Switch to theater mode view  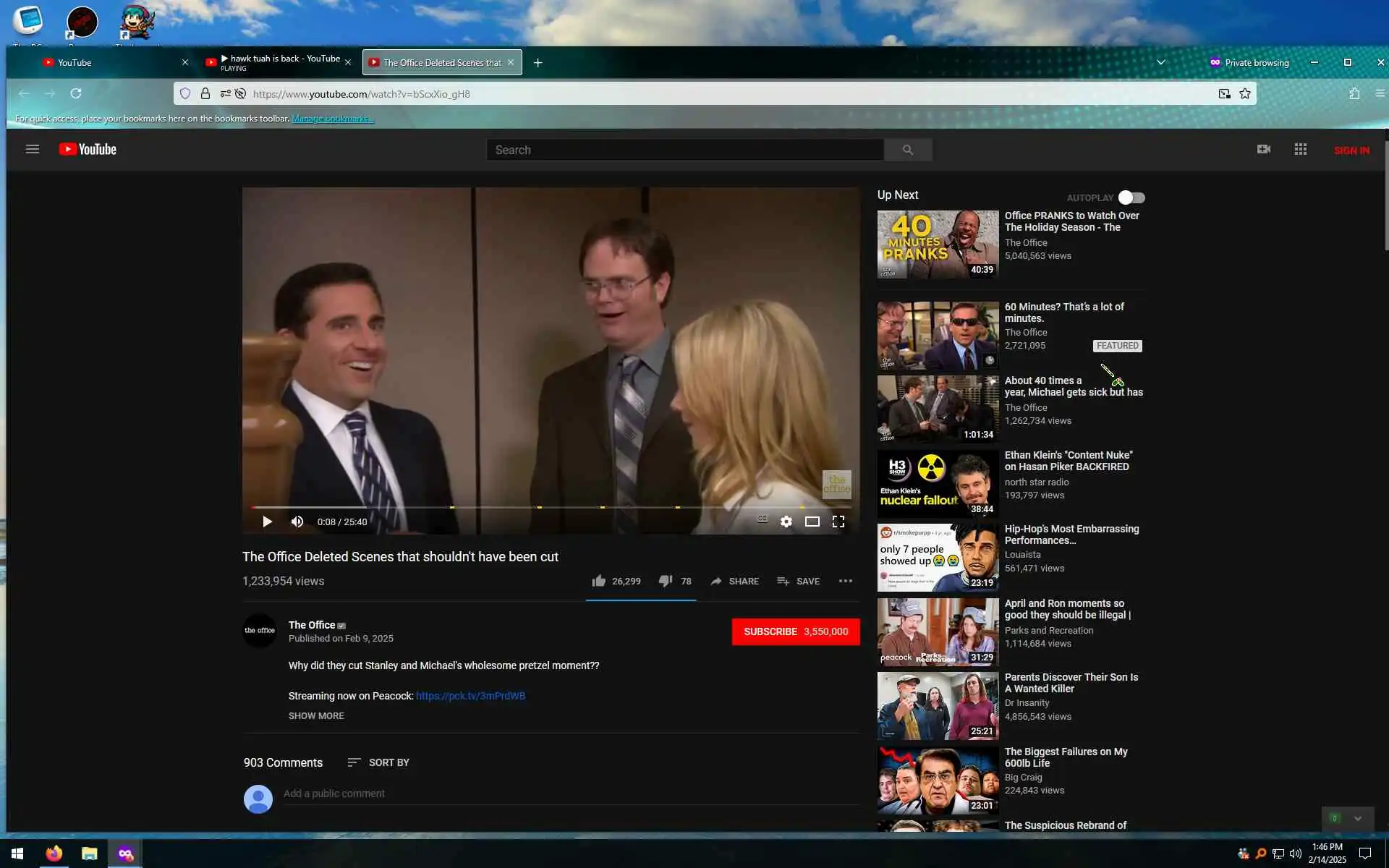(x=812, y=522)
